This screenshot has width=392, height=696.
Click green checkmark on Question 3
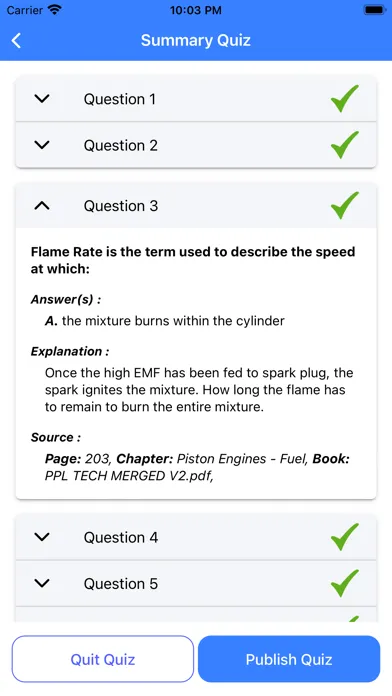[345, 205]
